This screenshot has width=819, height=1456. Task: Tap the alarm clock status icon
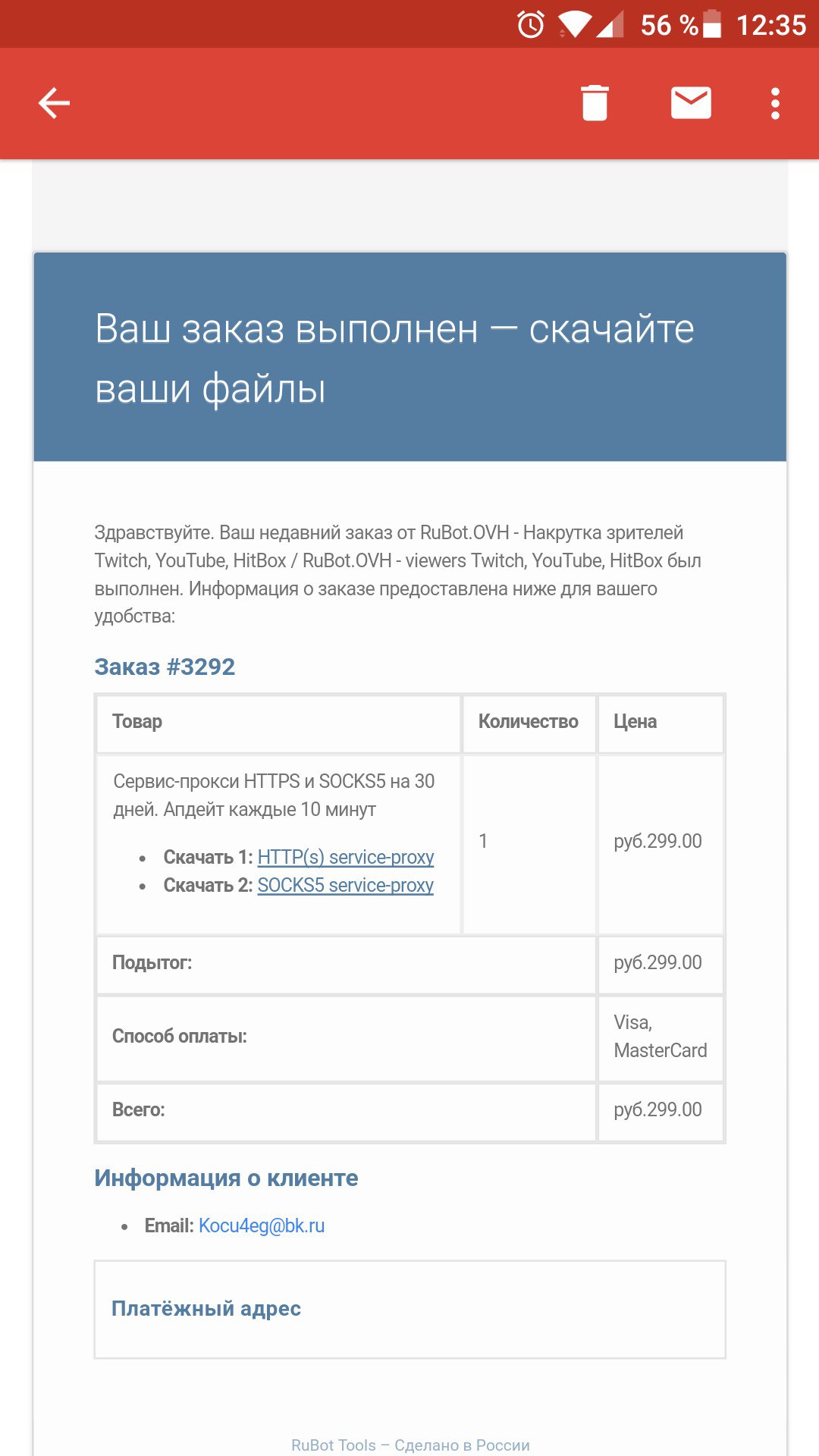coord(531,25)
